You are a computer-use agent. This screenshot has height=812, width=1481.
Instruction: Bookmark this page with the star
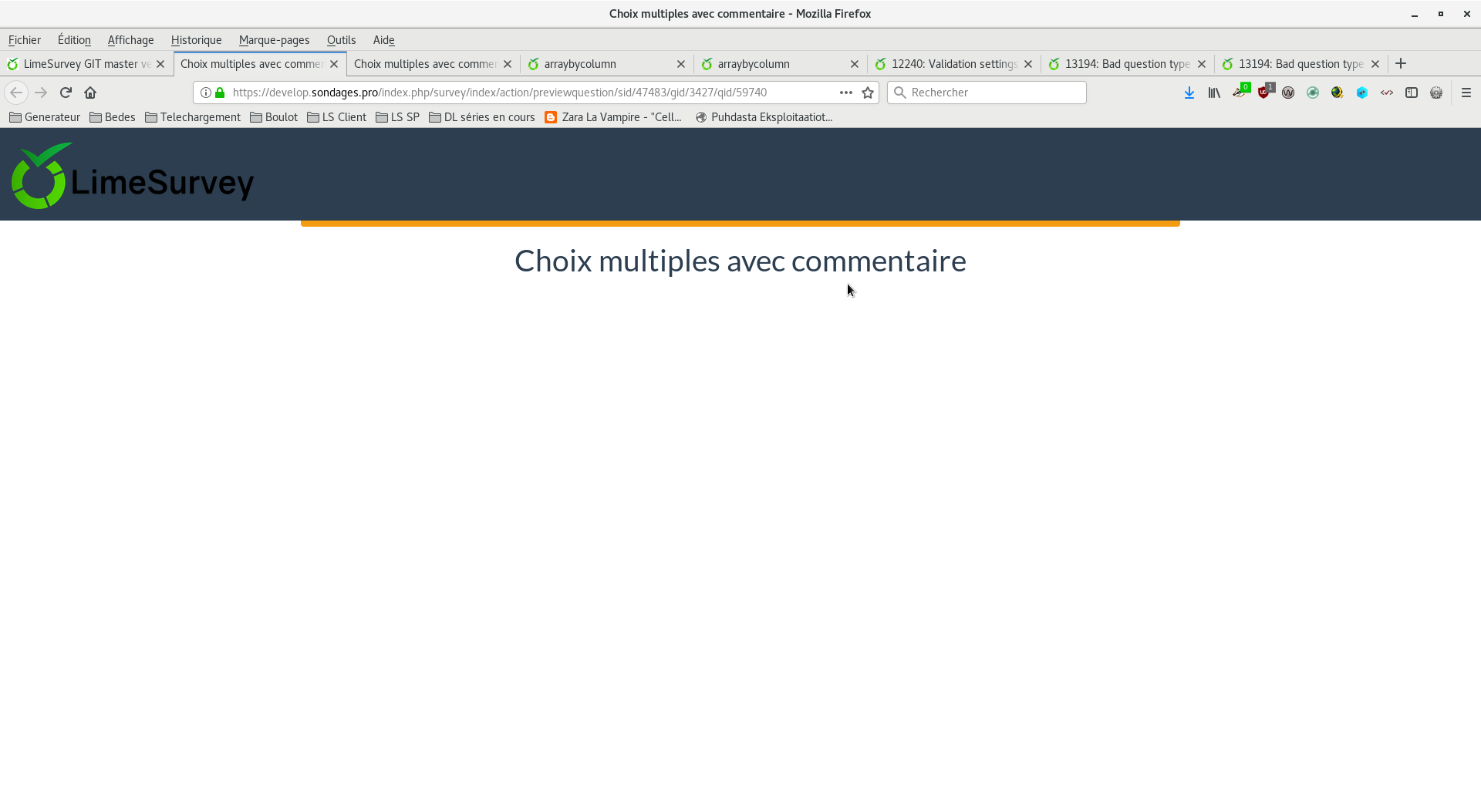[868, 93]
